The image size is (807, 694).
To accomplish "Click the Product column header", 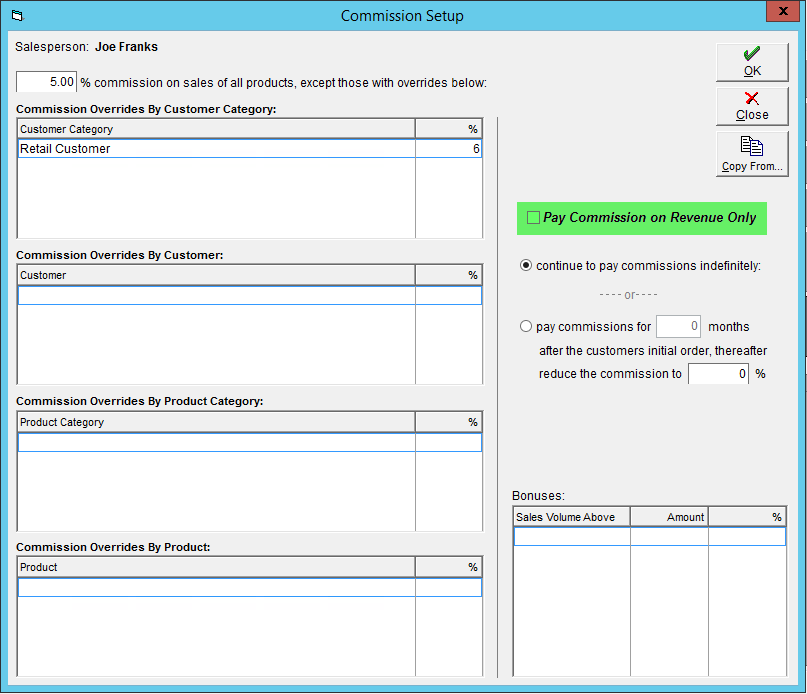I will tap(216, 567).
